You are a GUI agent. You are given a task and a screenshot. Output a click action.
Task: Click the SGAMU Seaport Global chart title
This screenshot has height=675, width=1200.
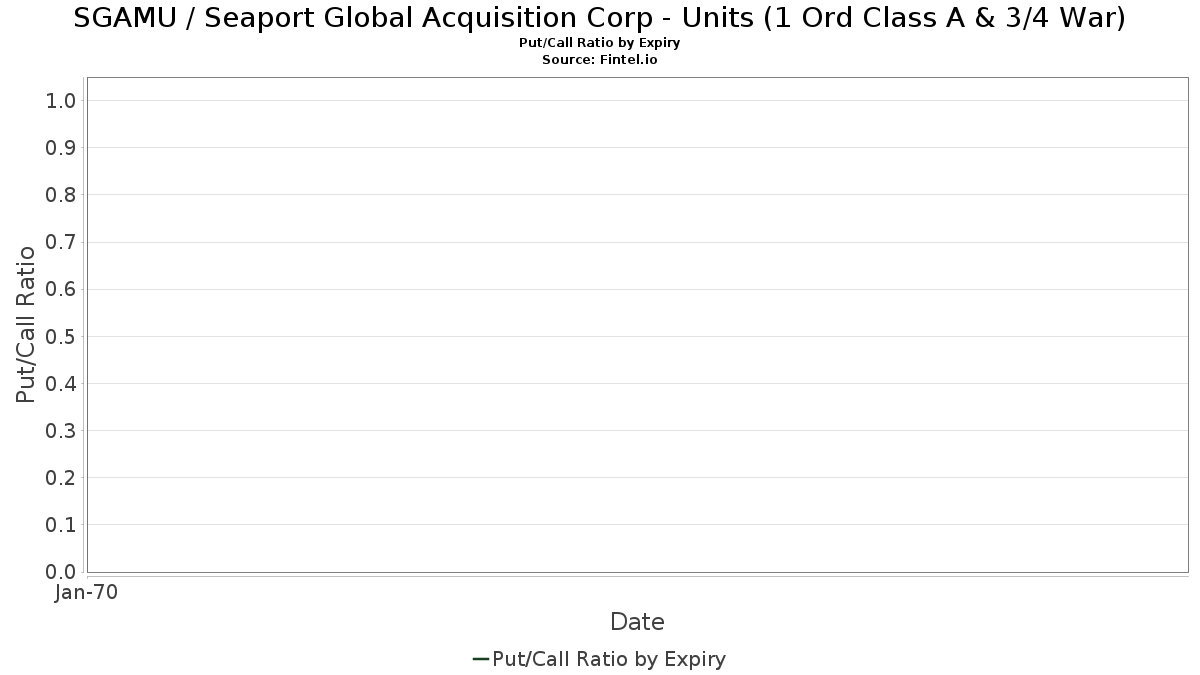600,18
